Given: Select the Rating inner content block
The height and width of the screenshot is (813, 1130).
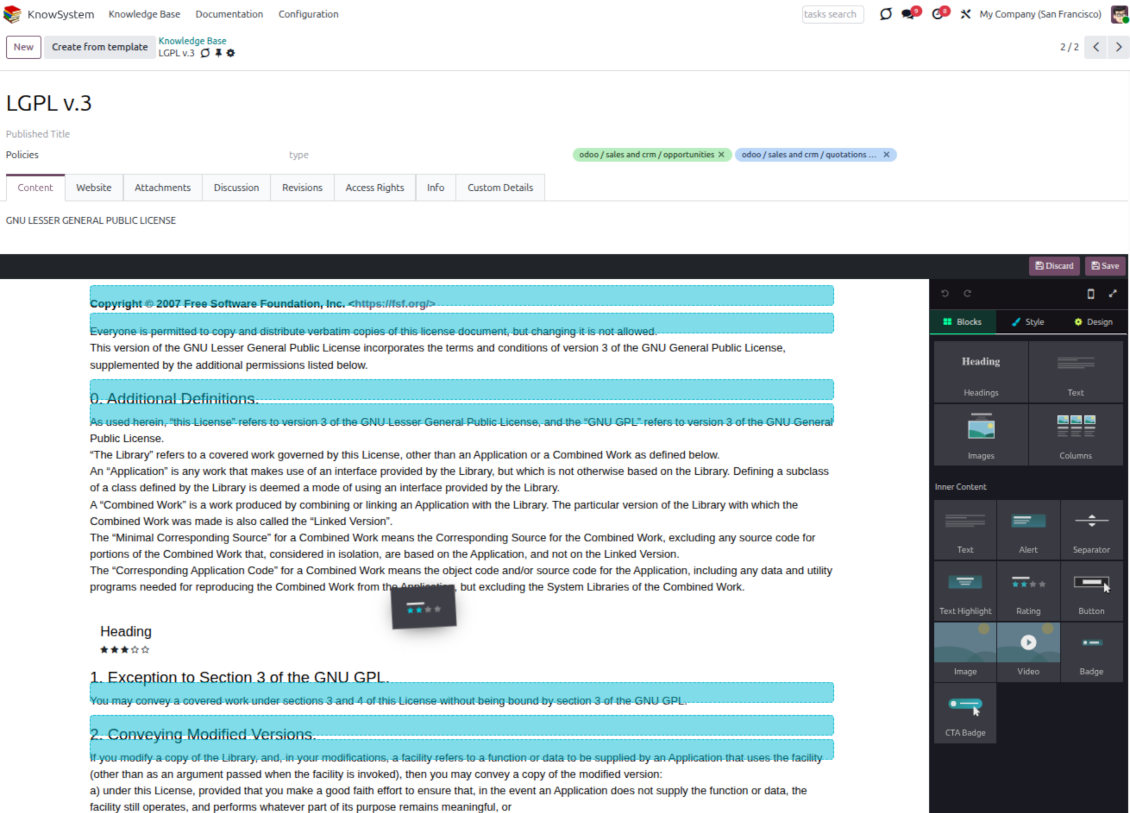Looking at the screenshot, I should pos(1028,590).
